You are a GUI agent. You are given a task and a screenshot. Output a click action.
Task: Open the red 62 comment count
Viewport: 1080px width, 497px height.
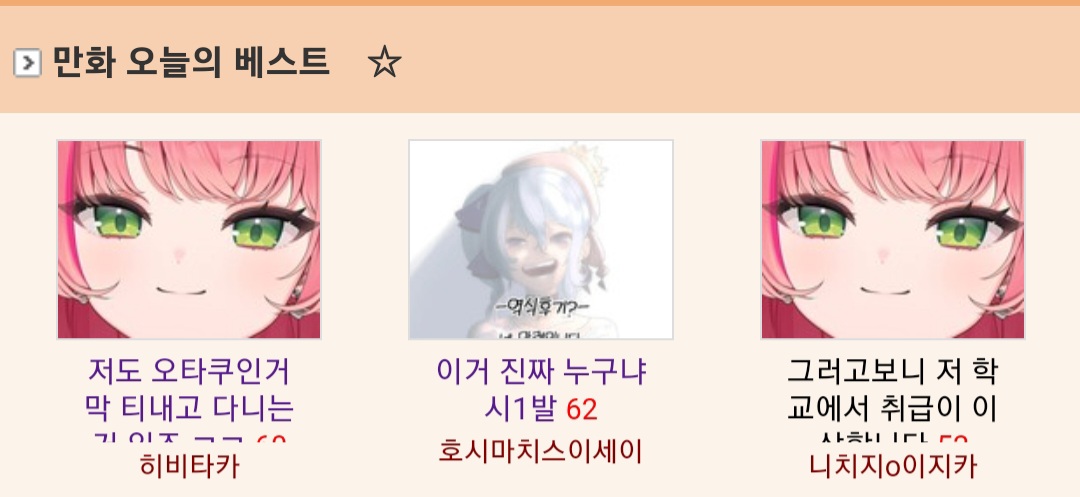coord(582,410)
